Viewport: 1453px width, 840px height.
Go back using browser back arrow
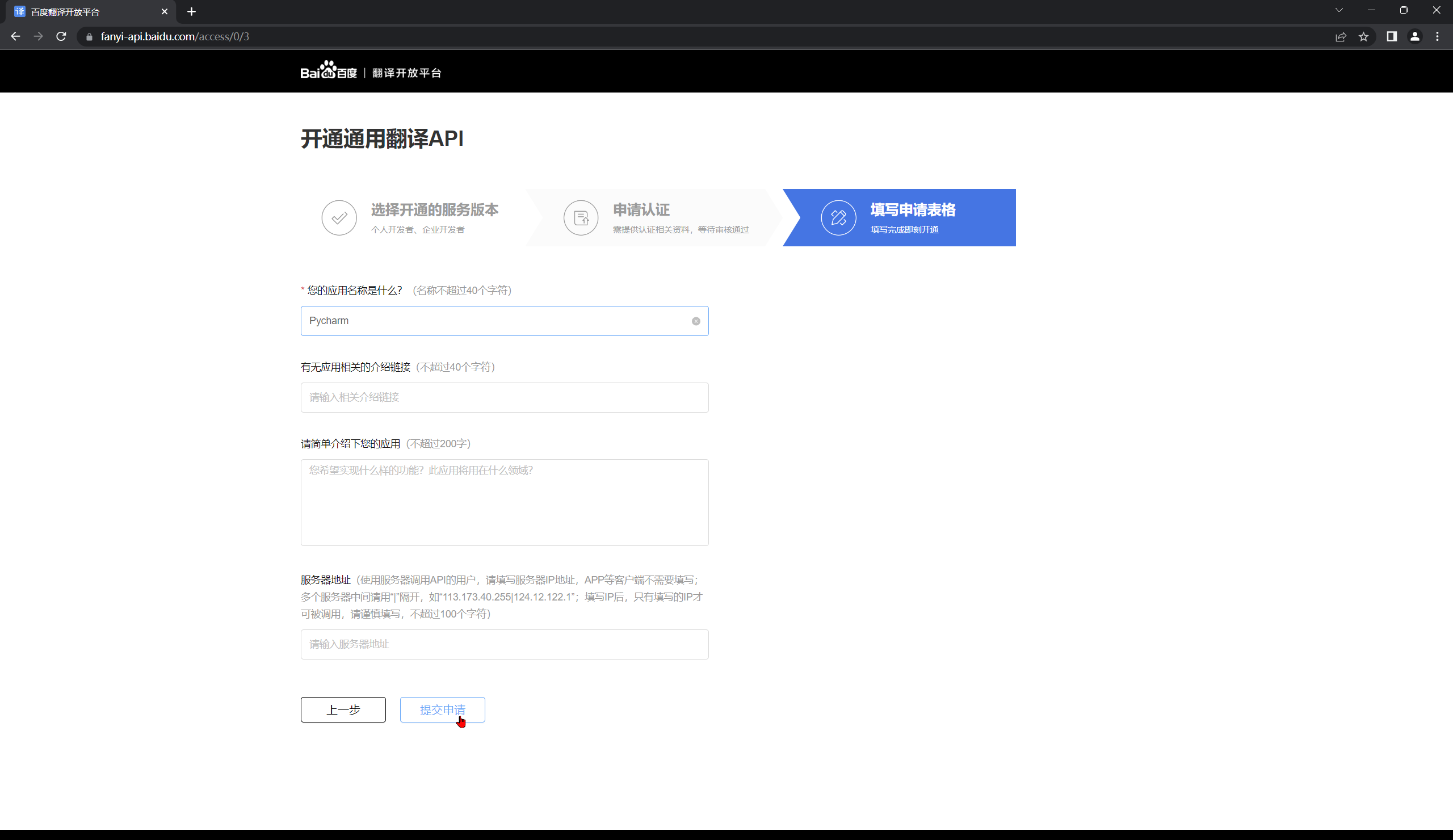[15, 36]
